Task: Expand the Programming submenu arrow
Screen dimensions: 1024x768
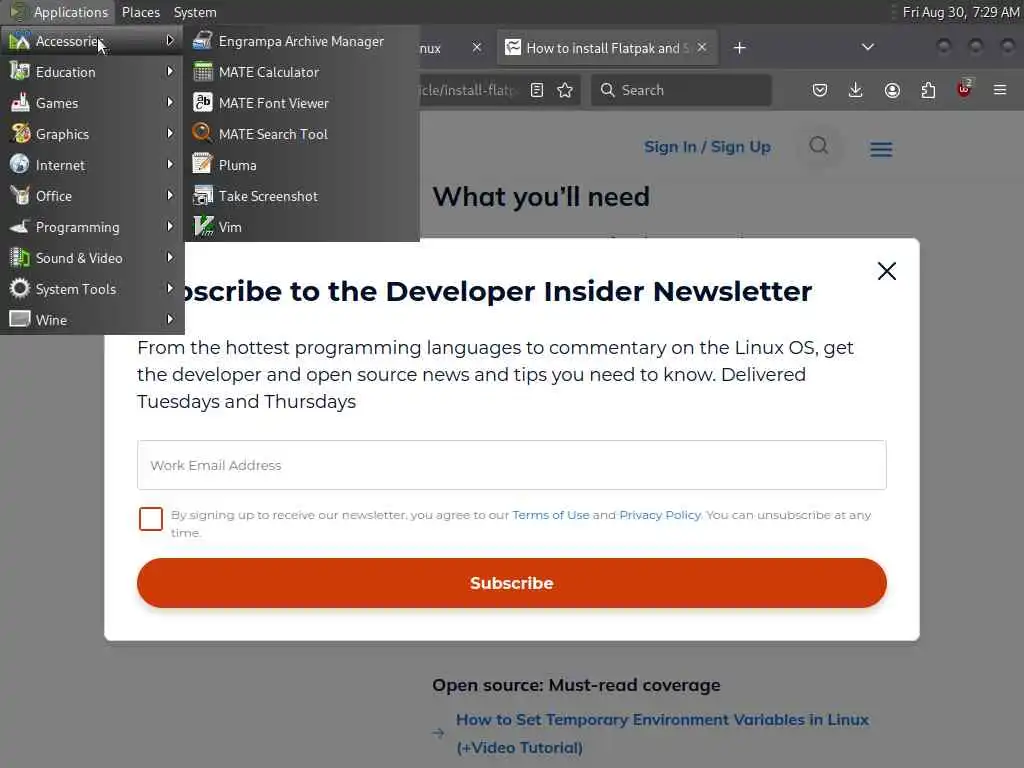Action: coord(170,226)
